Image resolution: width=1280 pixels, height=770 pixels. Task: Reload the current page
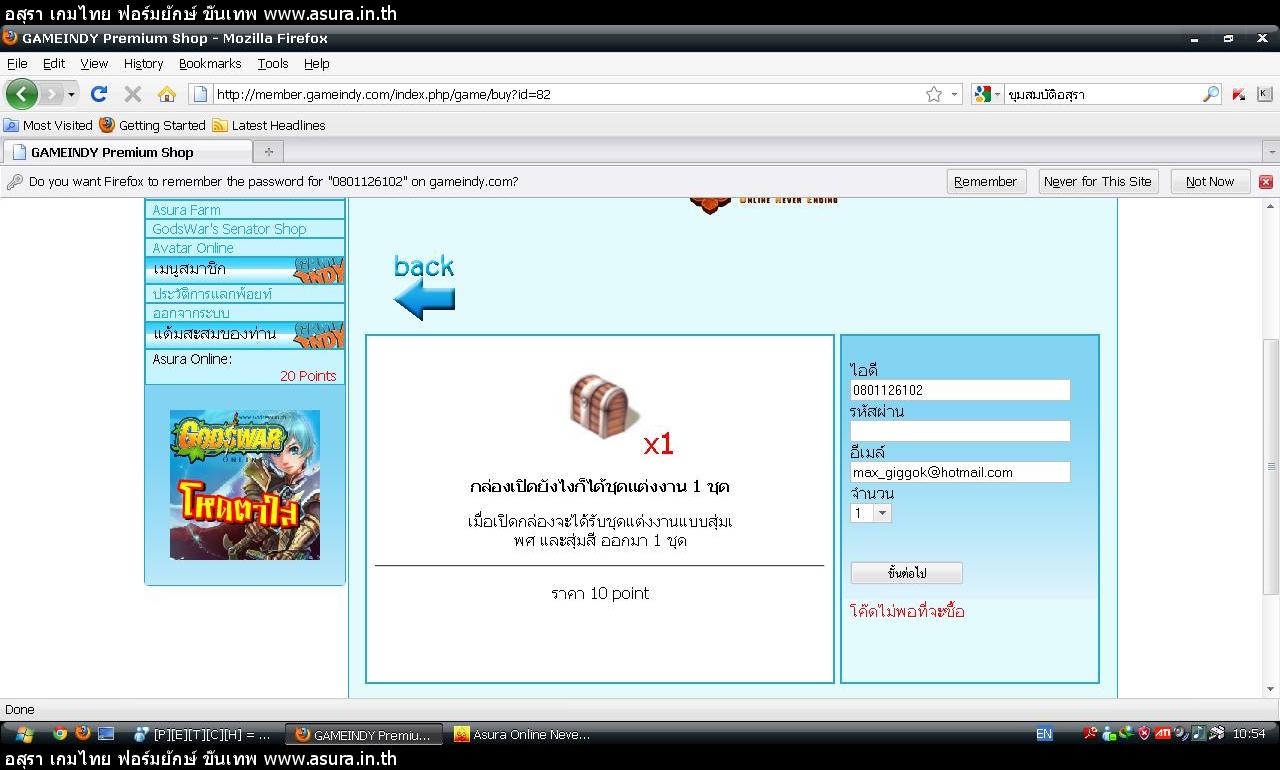(x=98, y=94)
